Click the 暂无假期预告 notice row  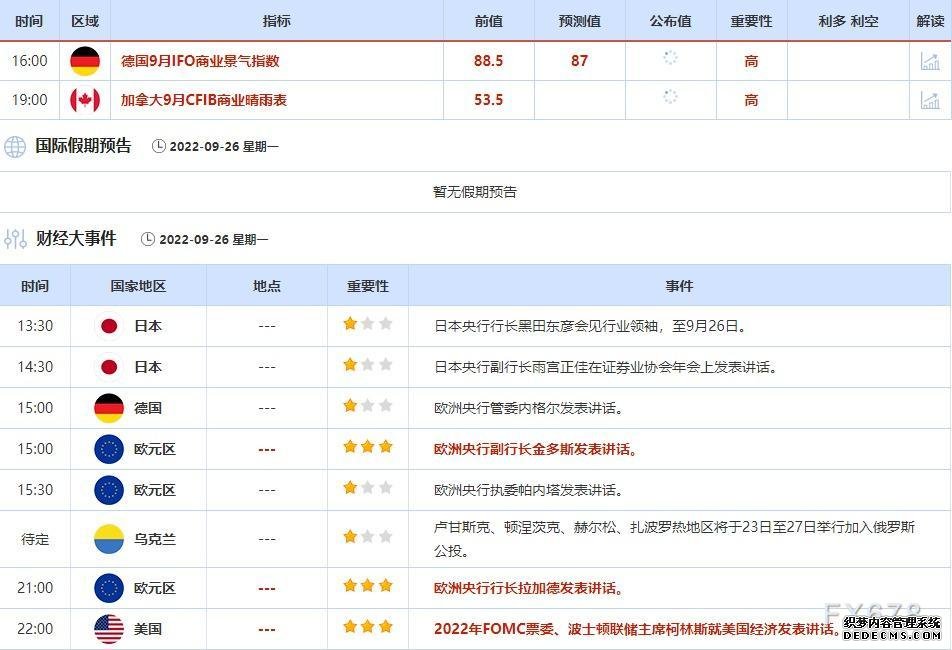(x=475, y=192)
